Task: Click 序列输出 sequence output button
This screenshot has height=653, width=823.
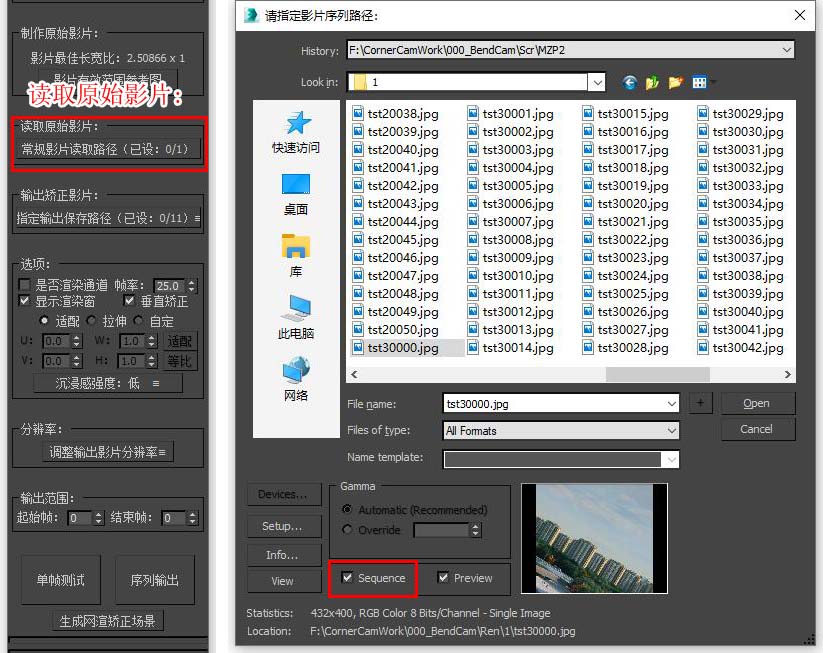Action: 155,580
